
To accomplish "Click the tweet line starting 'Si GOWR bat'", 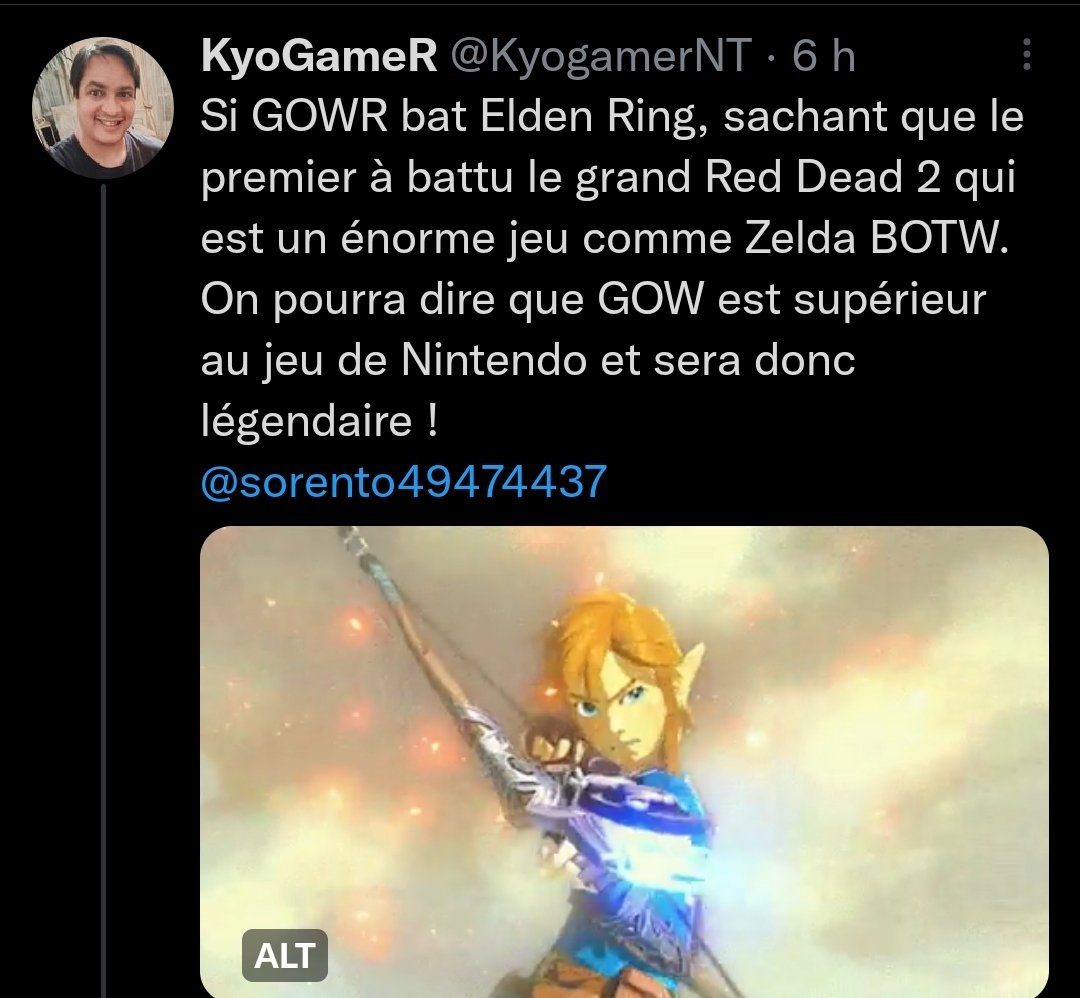I will [612, 116].
